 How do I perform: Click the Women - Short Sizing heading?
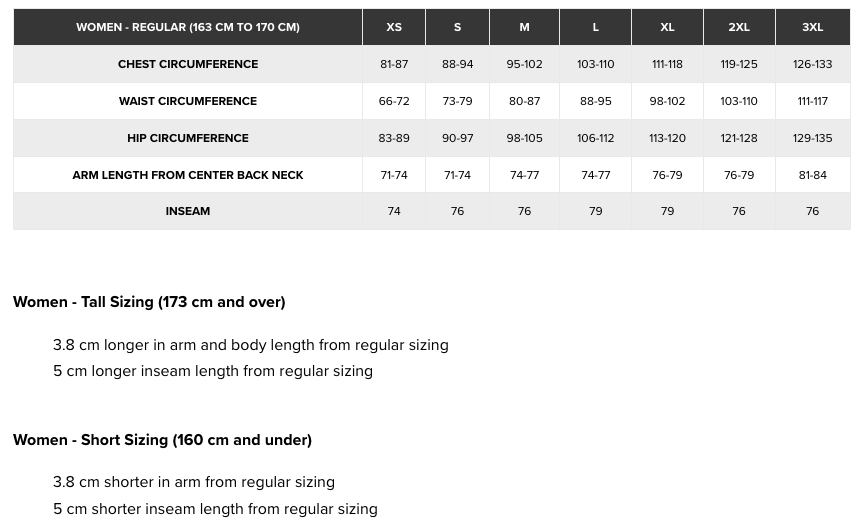(x=162, y=440)
